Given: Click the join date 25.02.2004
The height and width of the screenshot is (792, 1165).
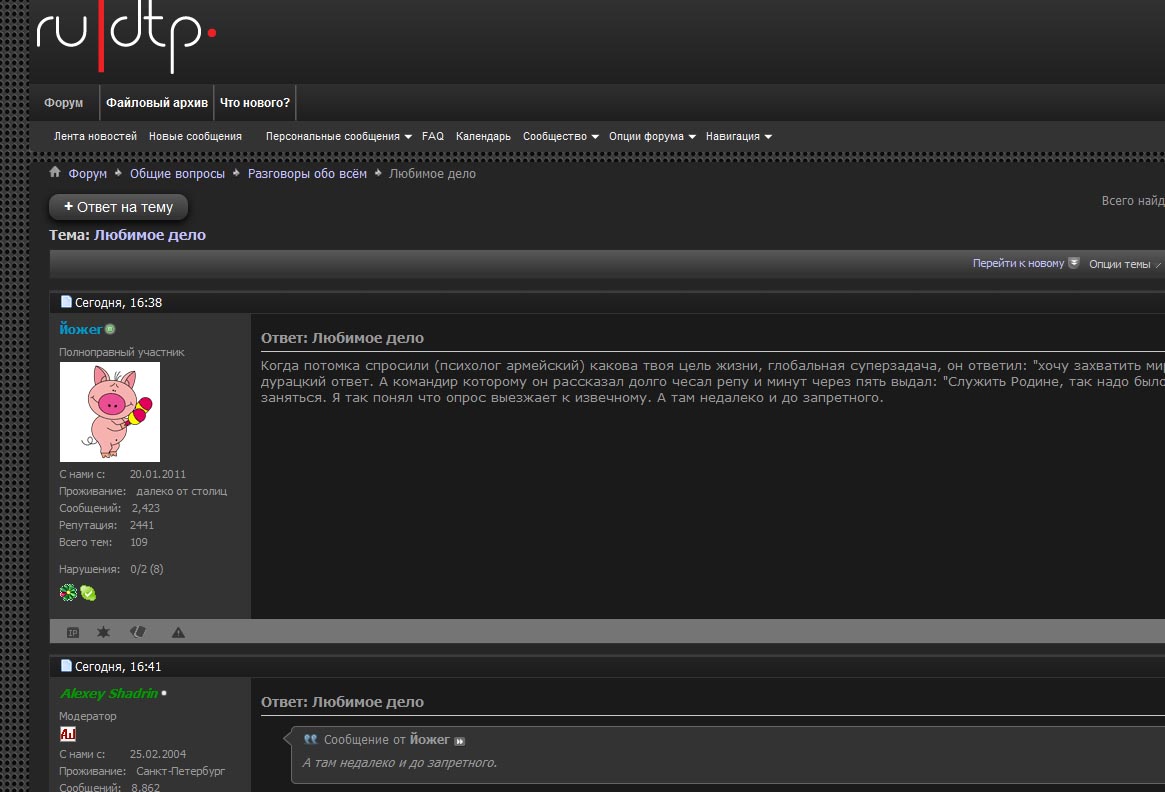Looking at the screenshot, I should pos(158,754).
